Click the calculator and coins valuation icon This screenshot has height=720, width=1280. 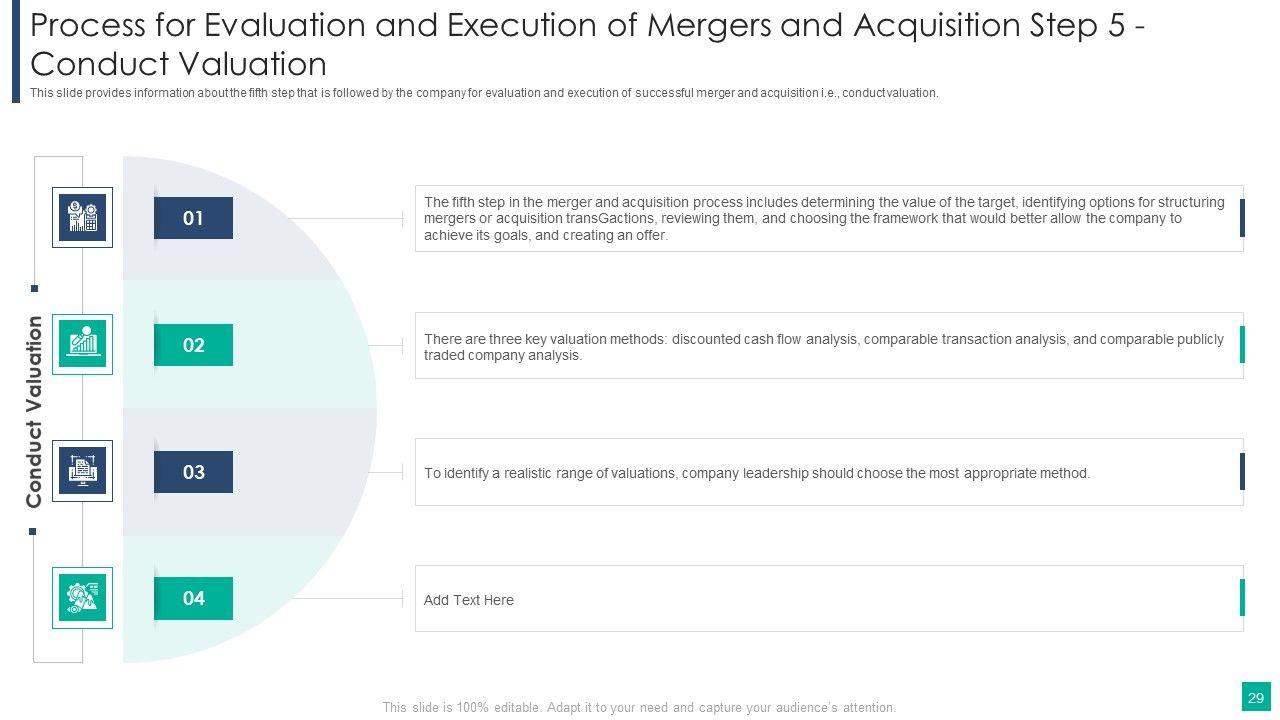click(x=82, y=217)
